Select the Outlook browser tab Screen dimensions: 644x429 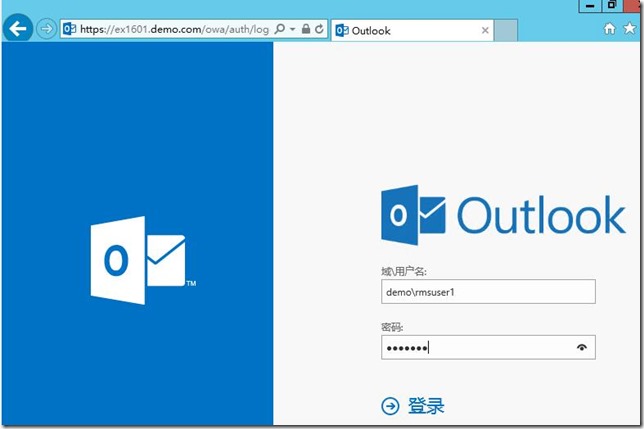(412, 30)
